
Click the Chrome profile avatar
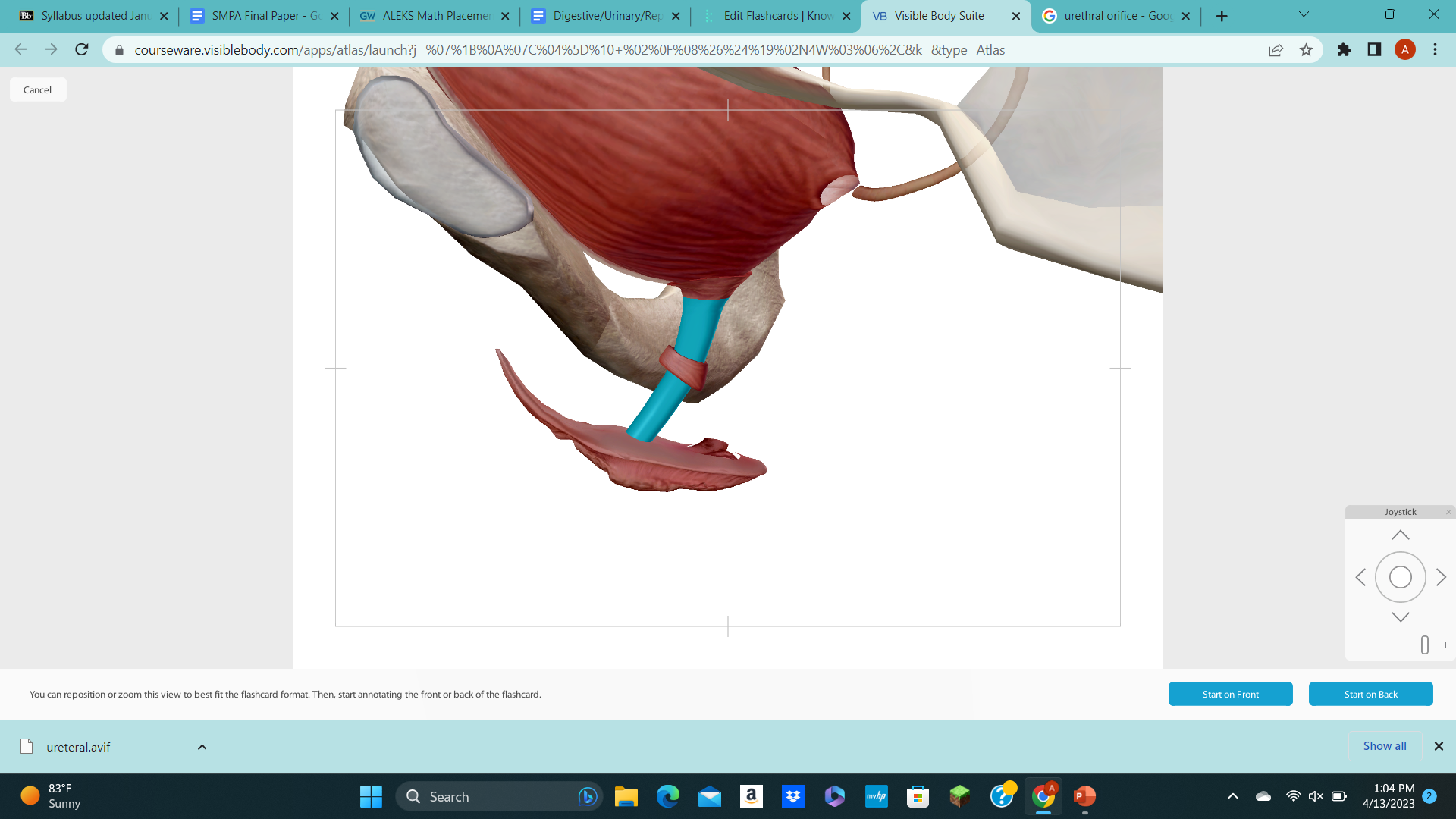click(1405, 50)
